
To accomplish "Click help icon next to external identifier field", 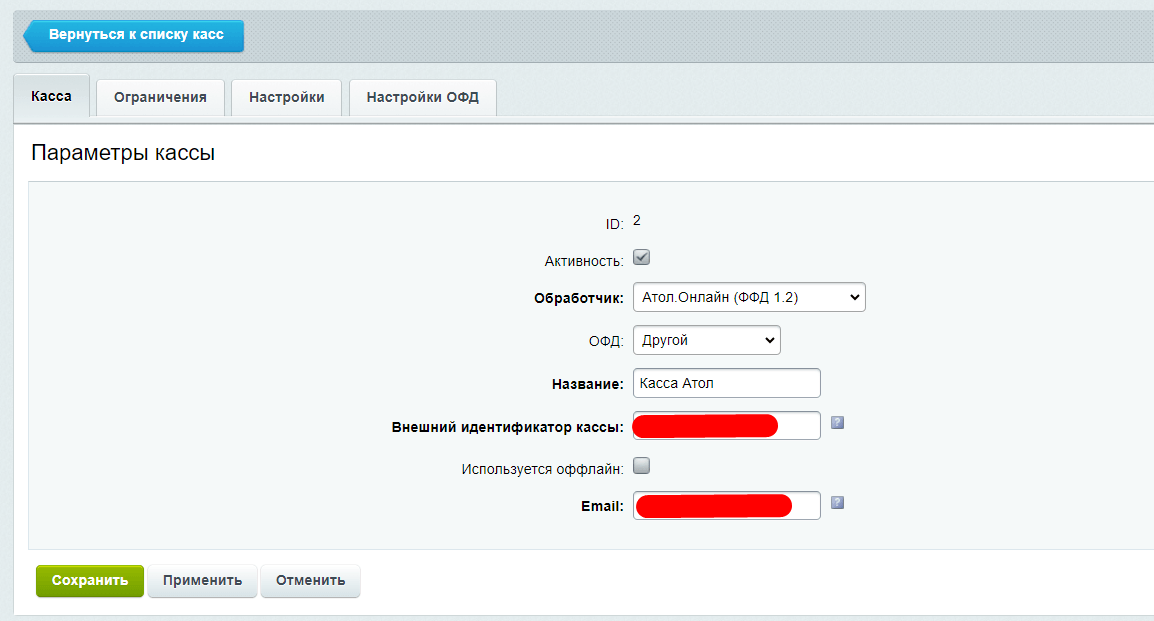I will click(838, 423).
